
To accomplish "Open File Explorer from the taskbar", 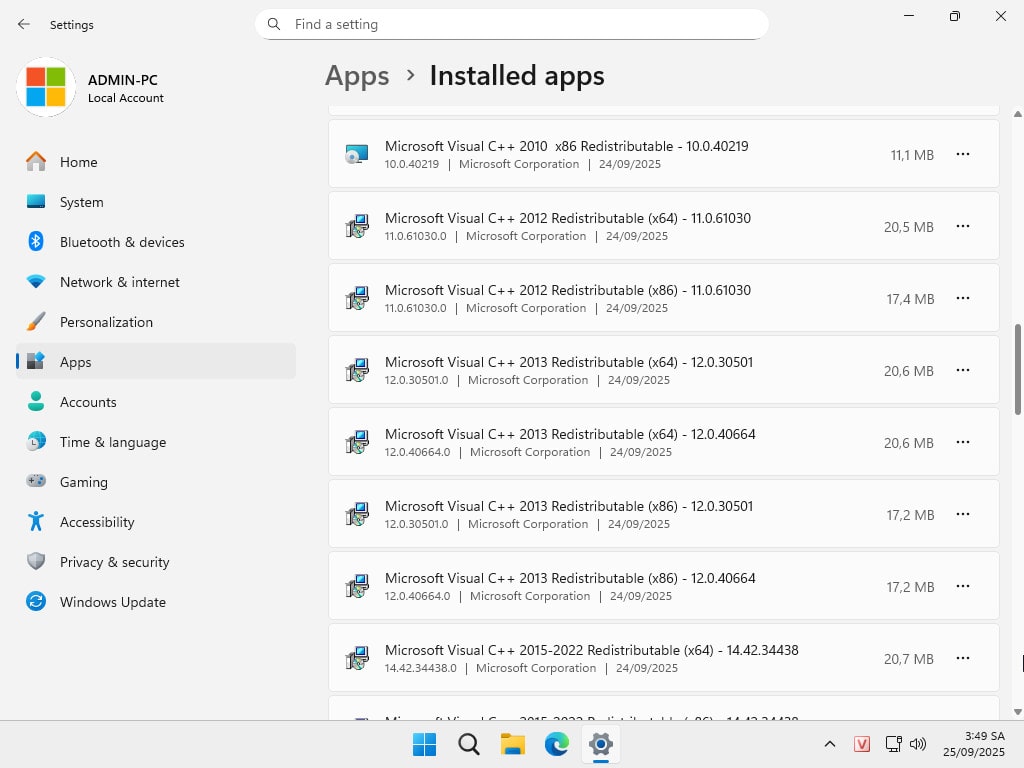I will click(x=513, y=744).
